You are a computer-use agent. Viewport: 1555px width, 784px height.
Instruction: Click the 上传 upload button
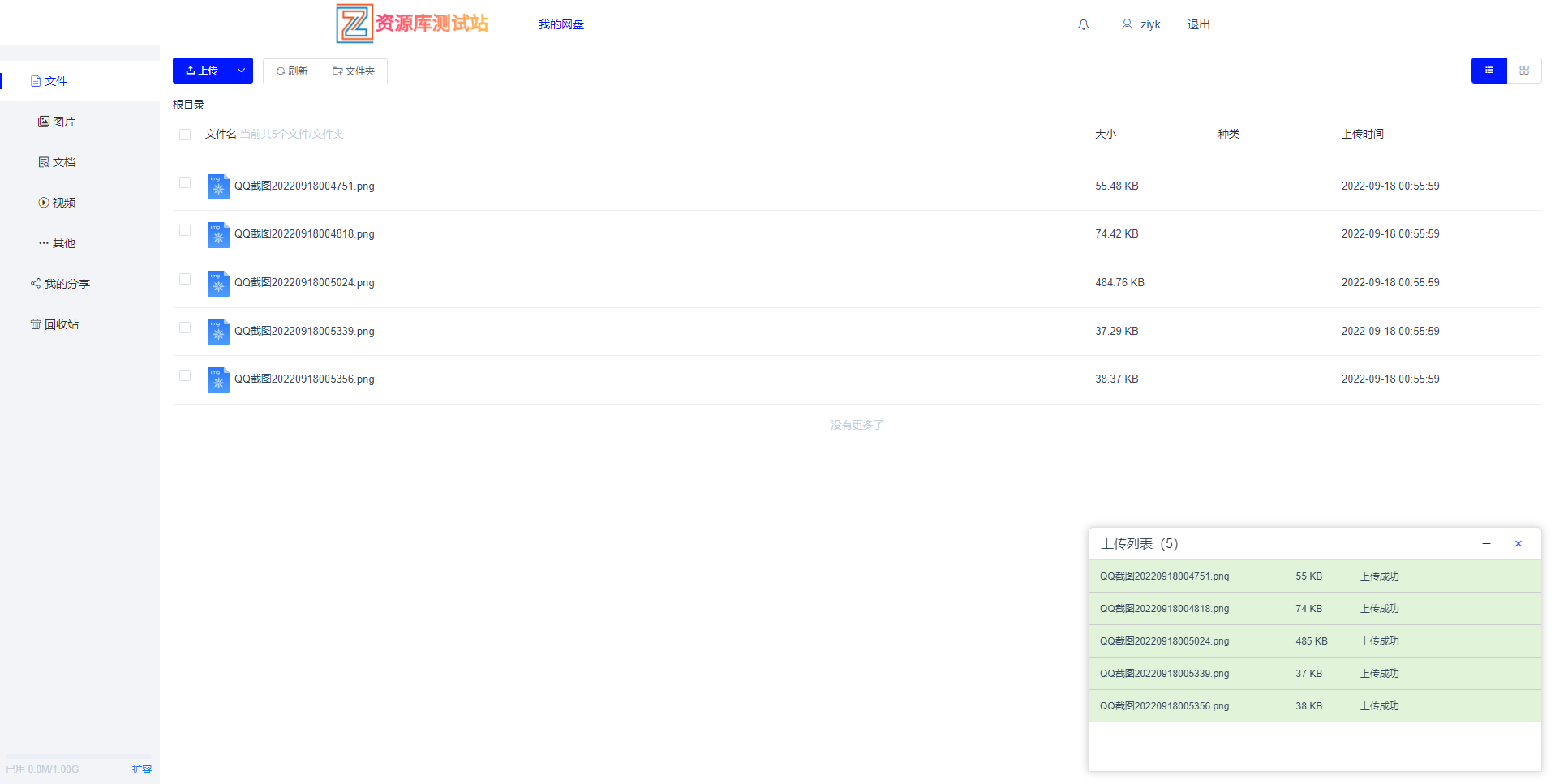pyautogui.click(x=201, y=71)
